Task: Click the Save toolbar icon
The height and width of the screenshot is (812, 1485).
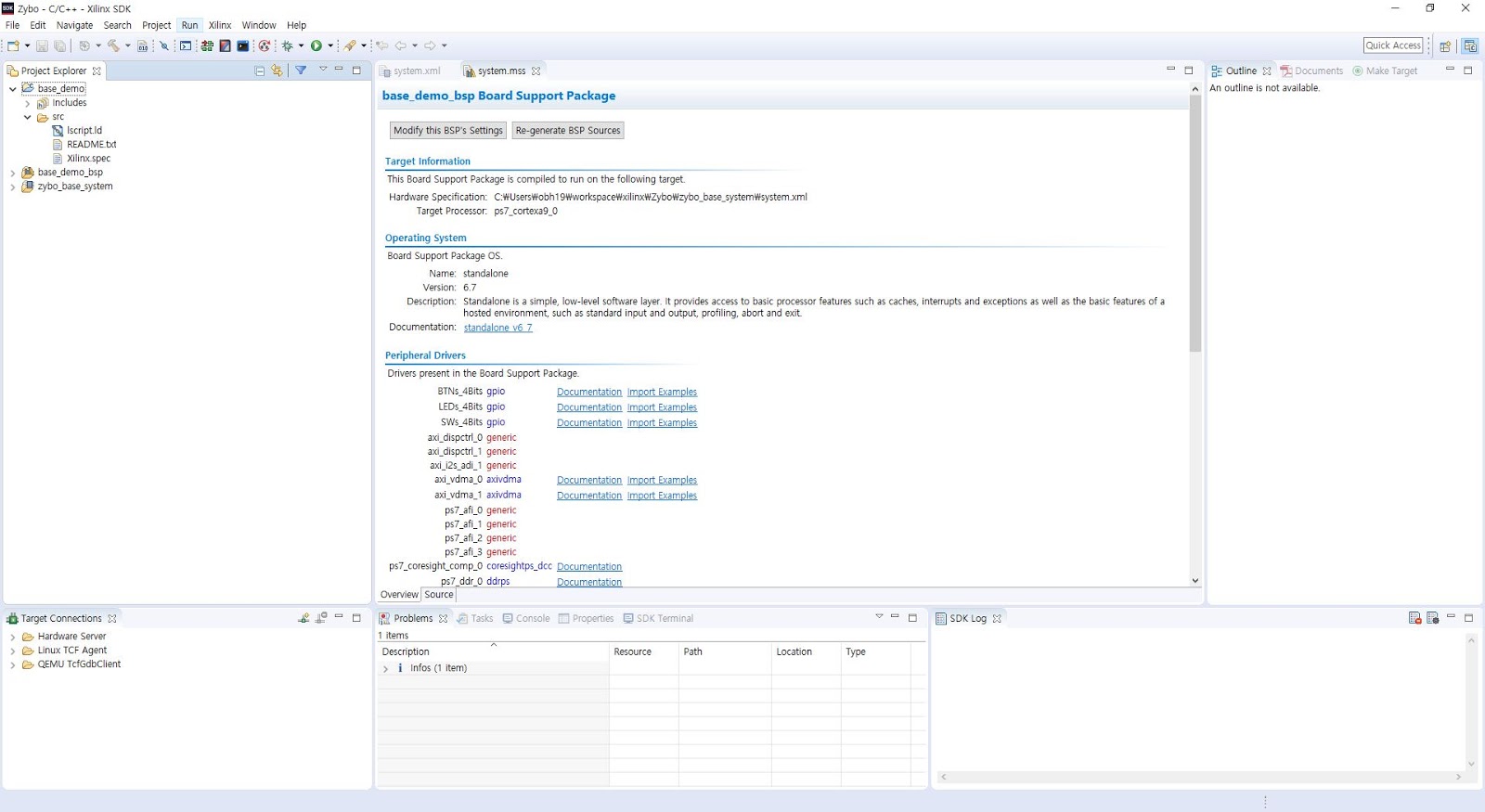Action: (x=42, y=45)
